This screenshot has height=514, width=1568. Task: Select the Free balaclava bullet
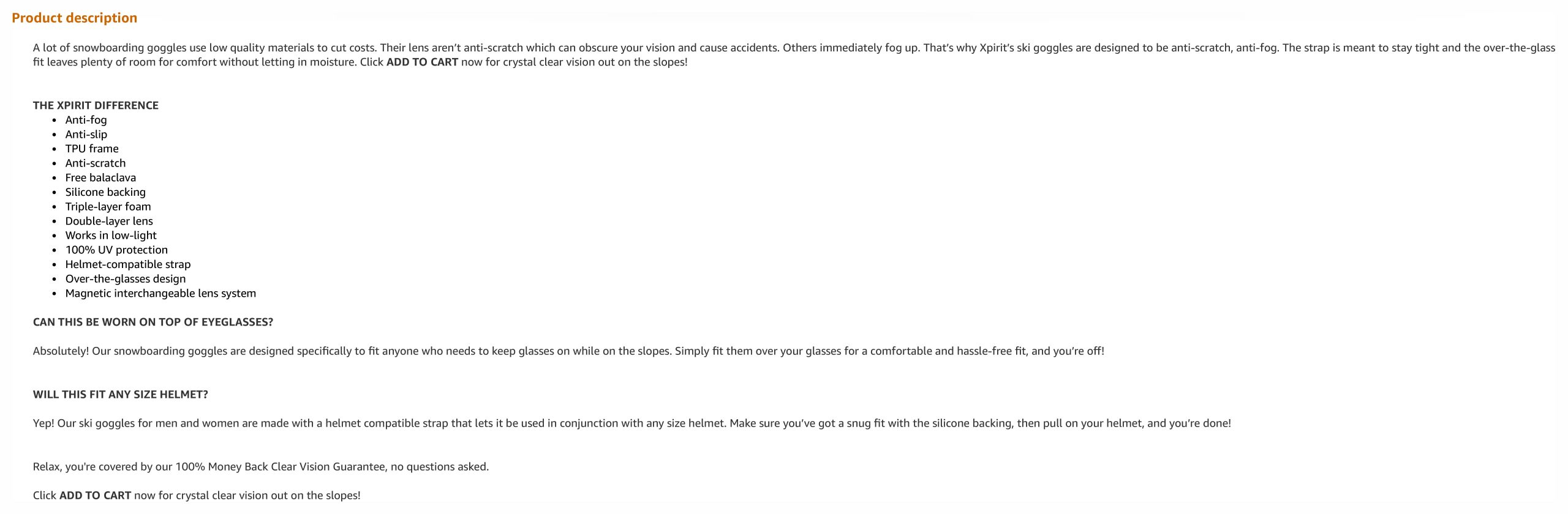click(100, 178)
